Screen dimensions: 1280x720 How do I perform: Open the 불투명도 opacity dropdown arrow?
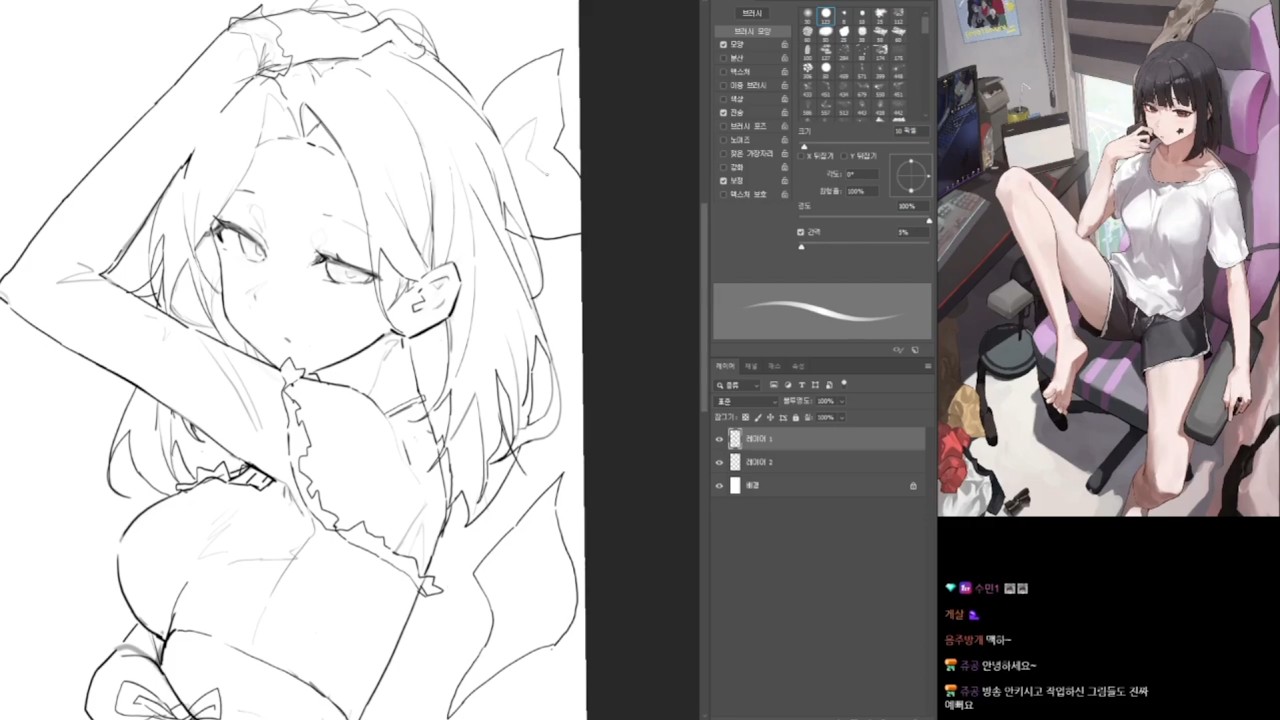point(842,401)
